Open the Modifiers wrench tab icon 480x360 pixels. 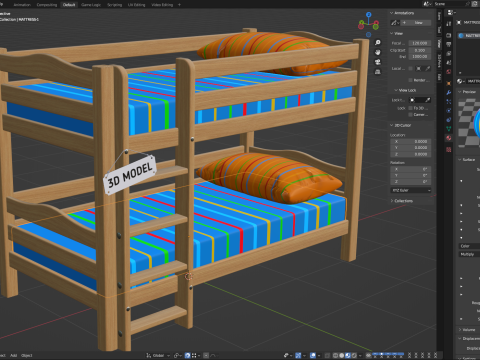pyautogui.click(x=449, y=92)
